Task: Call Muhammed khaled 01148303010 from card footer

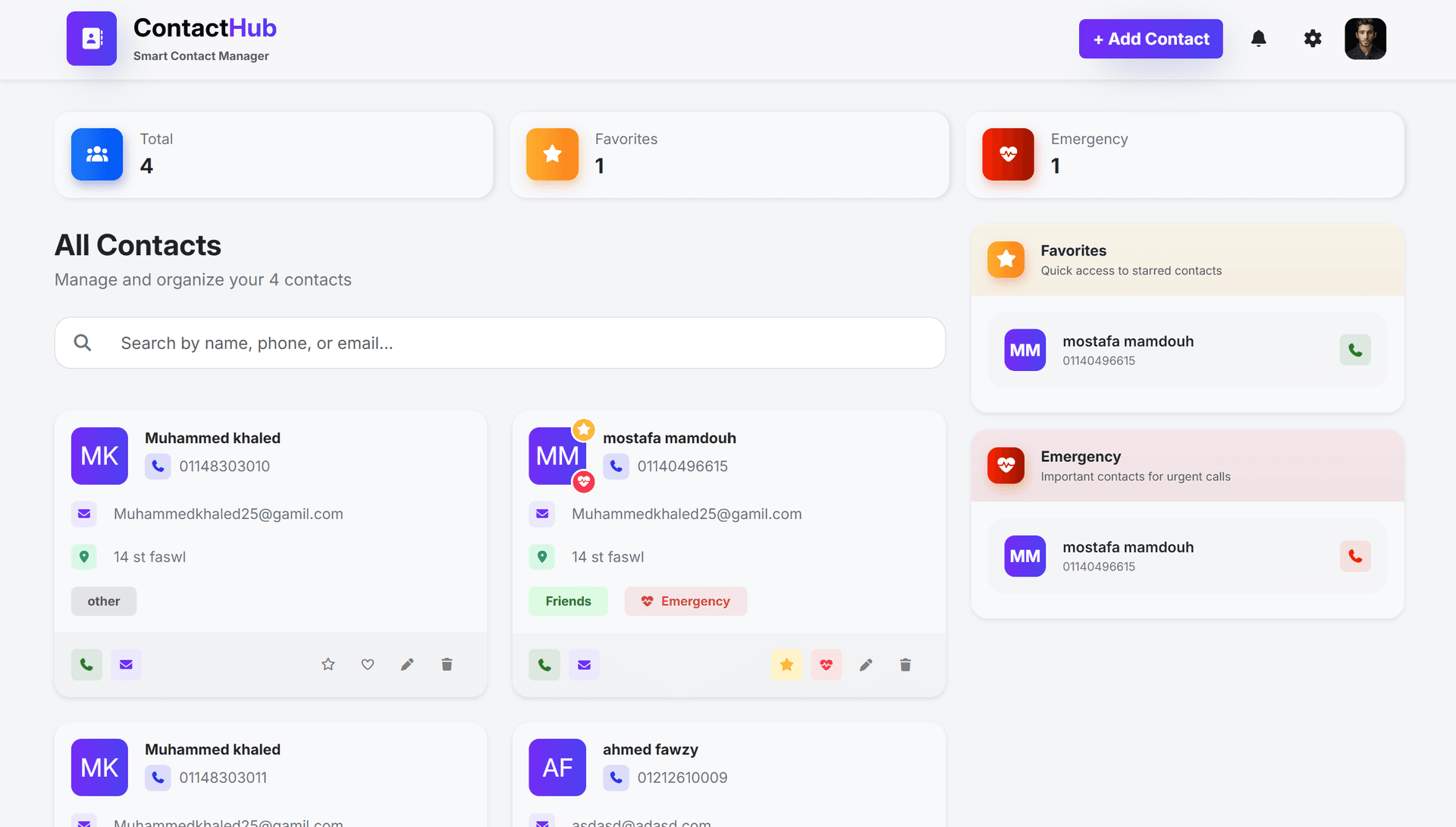Action: [x=86, y=665]
